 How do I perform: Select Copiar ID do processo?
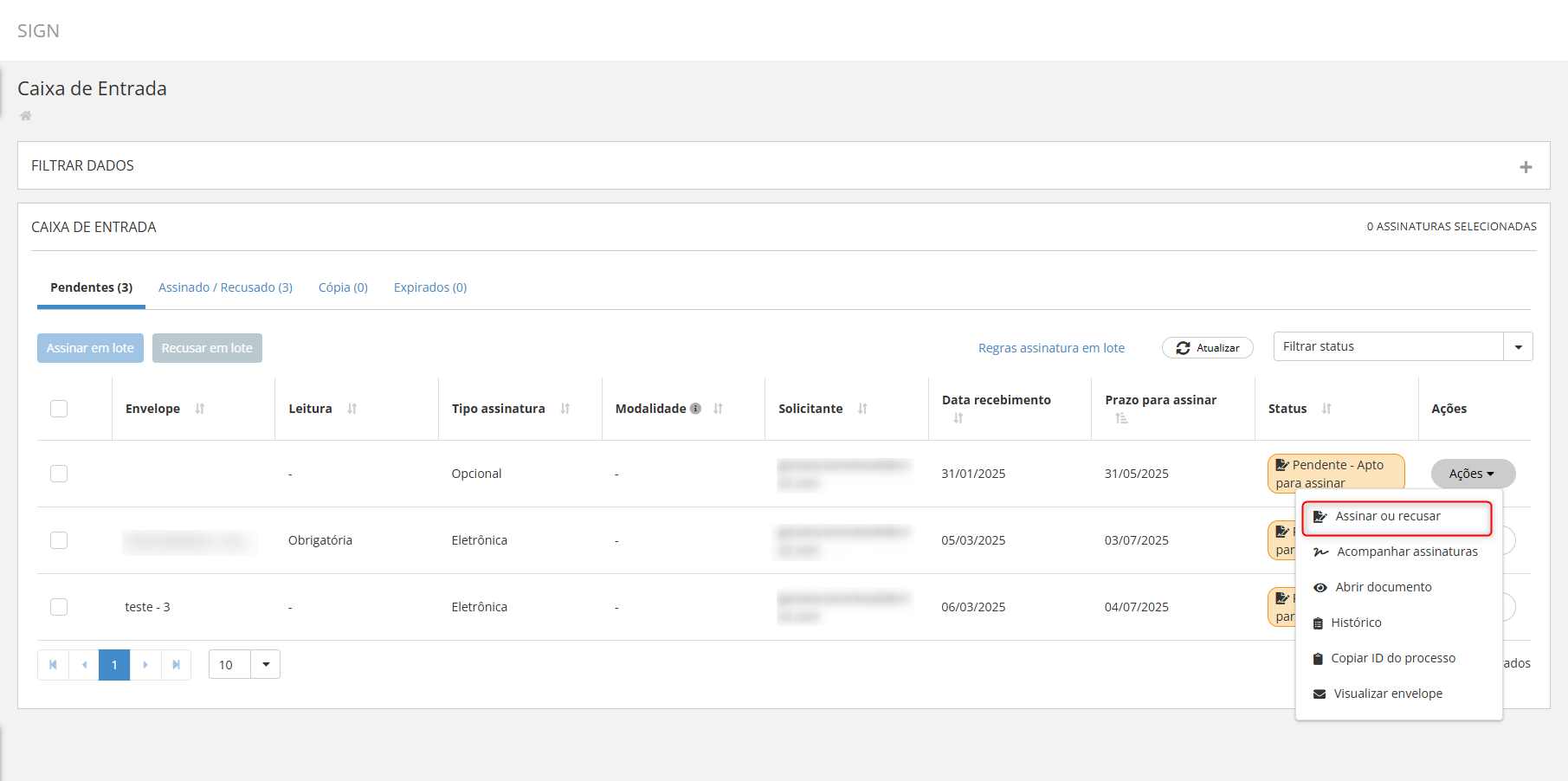pyautogui.click(x=1398, y=659)
